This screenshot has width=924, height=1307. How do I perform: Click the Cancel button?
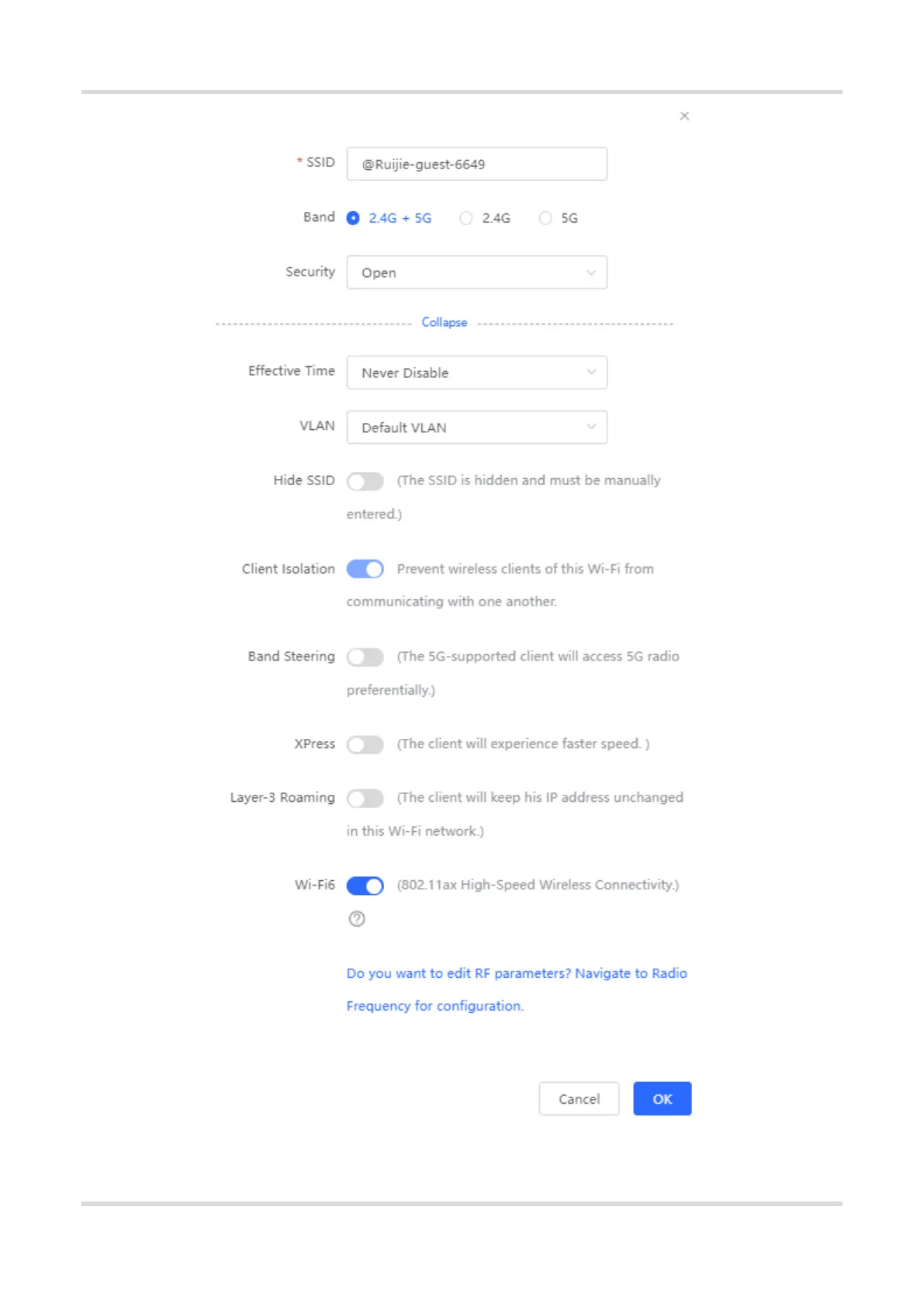pos(579,1099)
